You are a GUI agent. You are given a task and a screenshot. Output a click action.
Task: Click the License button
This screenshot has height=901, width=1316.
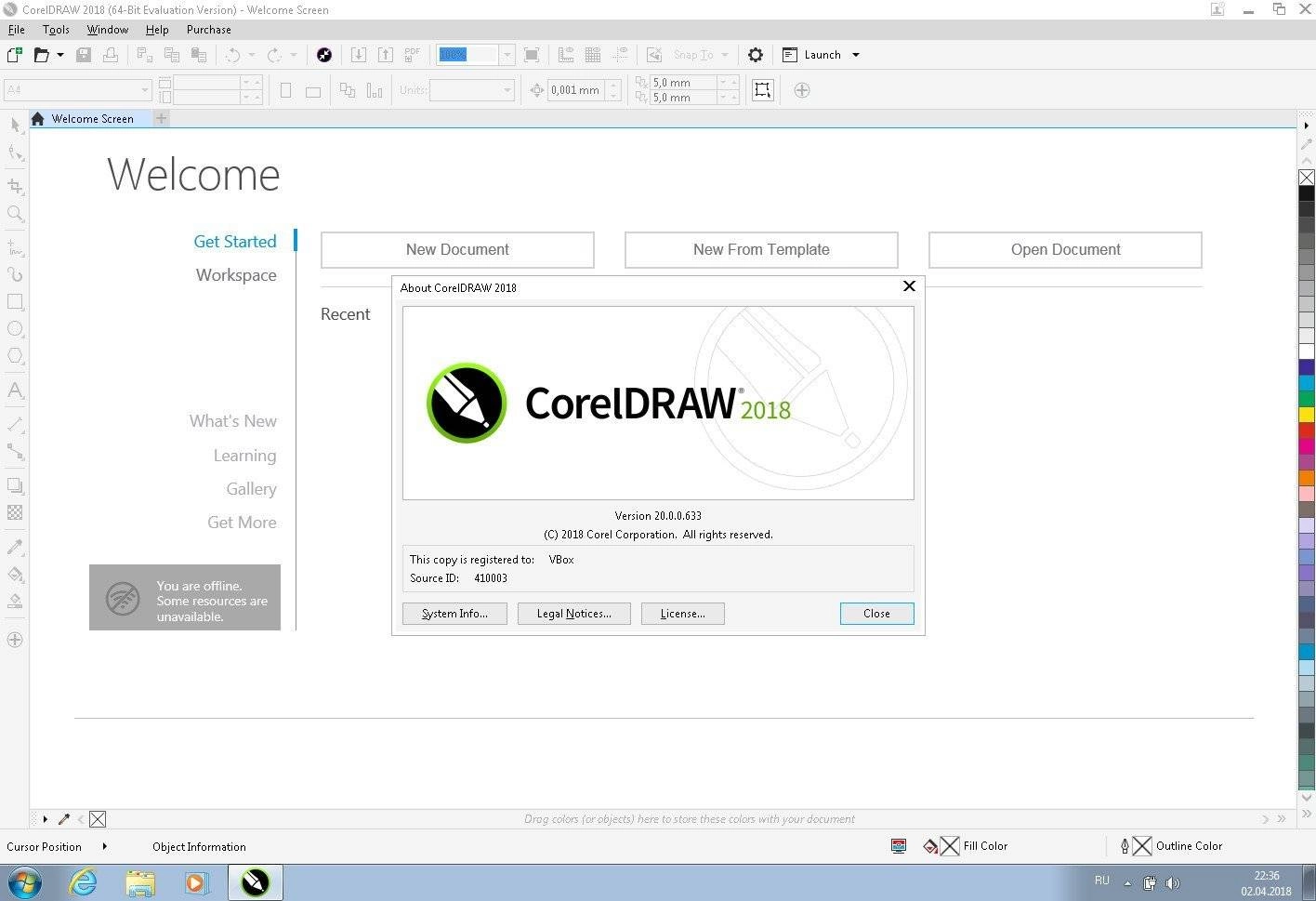tap(683, 614)
